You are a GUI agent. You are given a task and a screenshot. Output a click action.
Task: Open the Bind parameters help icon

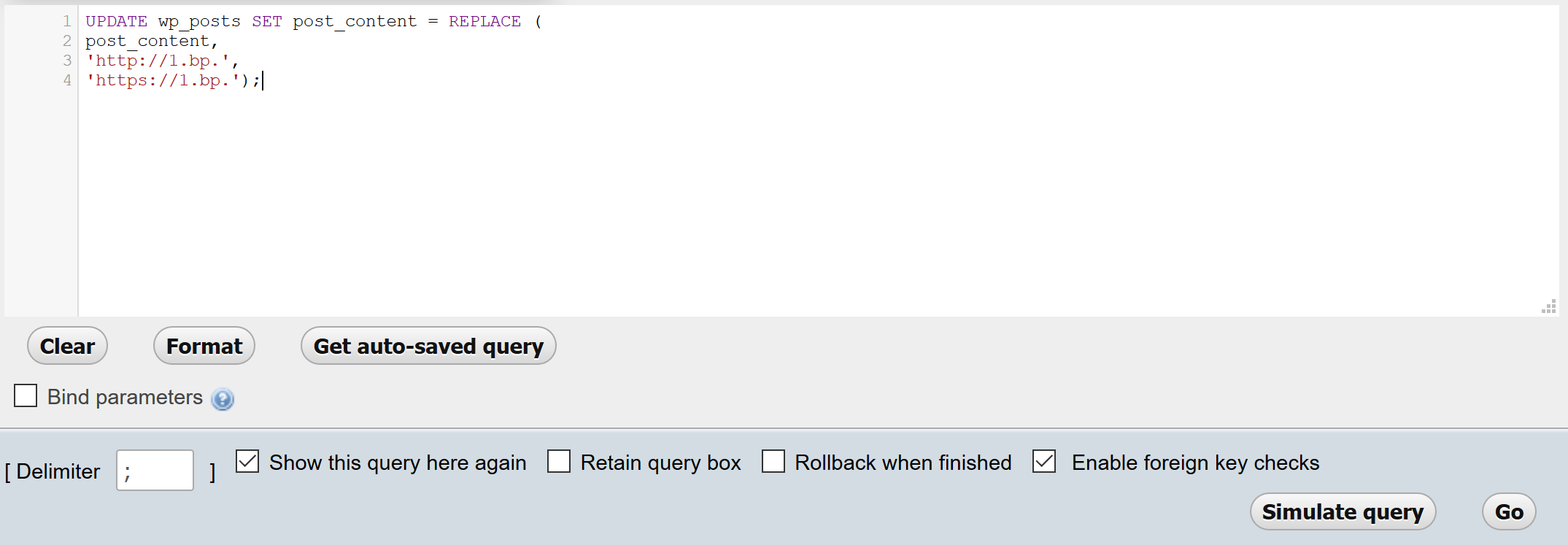[223, 399]
